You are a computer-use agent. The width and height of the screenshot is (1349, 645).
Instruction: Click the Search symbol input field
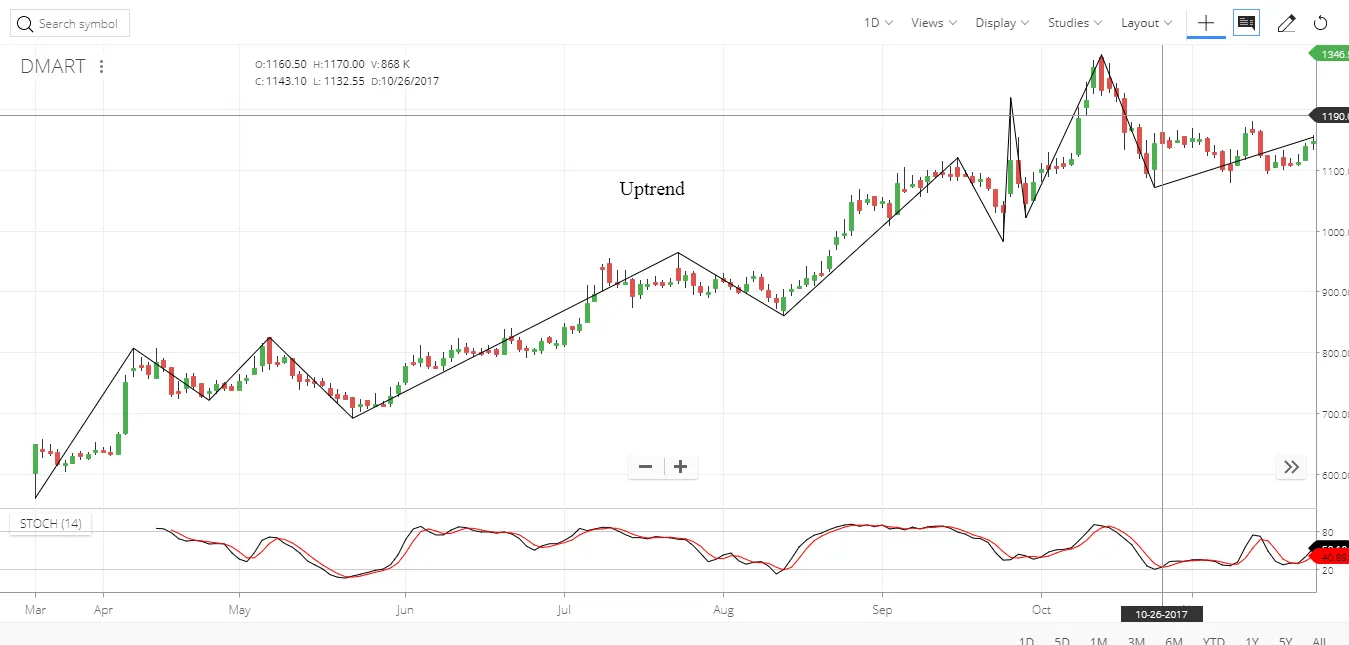click(78, 24)
